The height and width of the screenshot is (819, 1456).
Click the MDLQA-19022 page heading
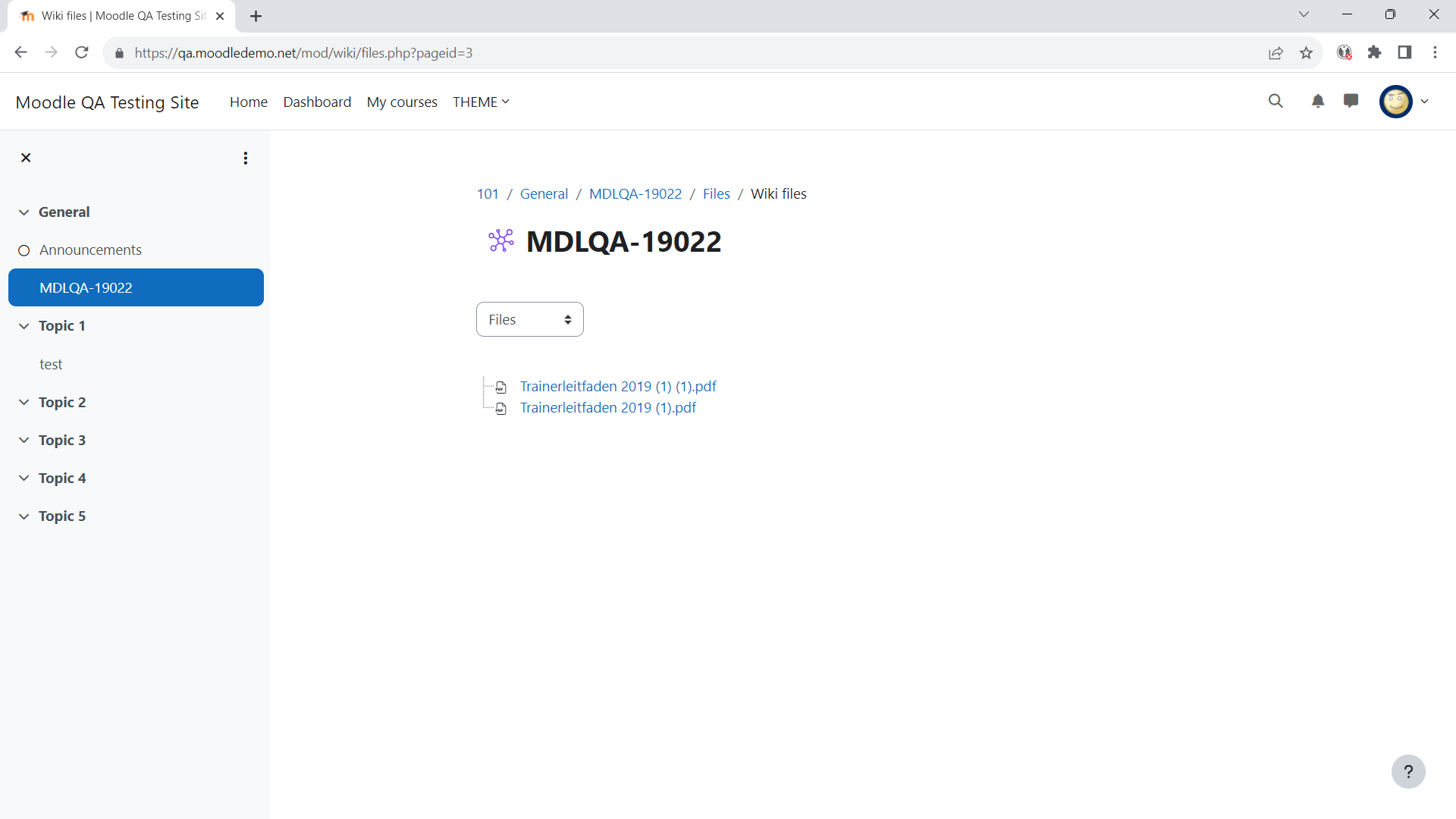click(623, 241)
